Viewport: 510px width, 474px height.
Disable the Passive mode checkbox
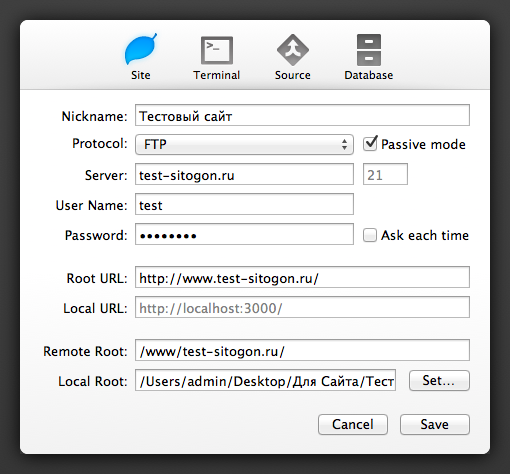click(x=370, y=144)
